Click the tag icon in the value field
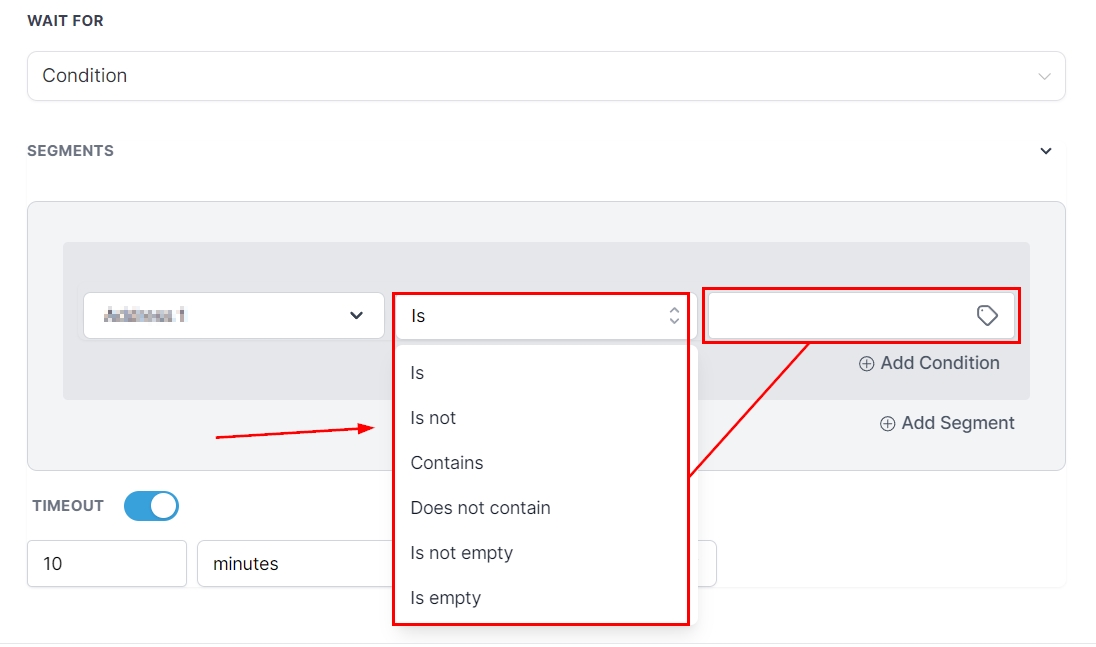This screenshot has height=647, width=1096. point(987,316)
